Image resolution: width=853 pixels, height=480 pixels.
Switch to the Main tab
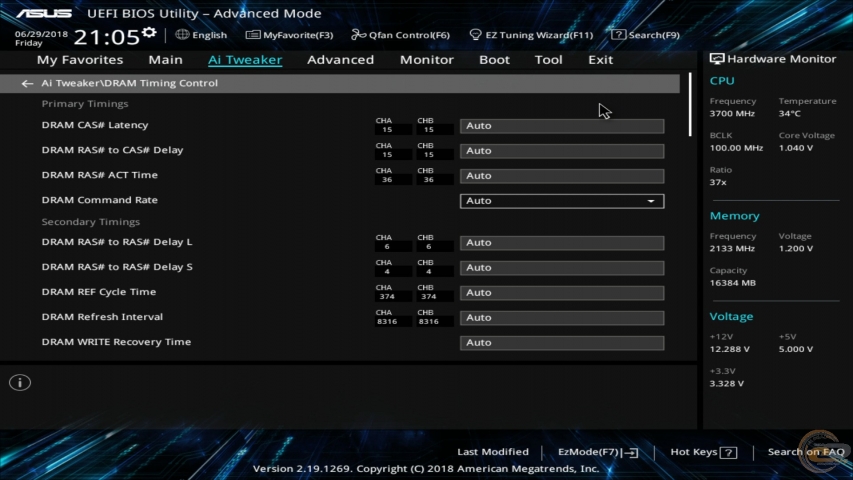165,60
